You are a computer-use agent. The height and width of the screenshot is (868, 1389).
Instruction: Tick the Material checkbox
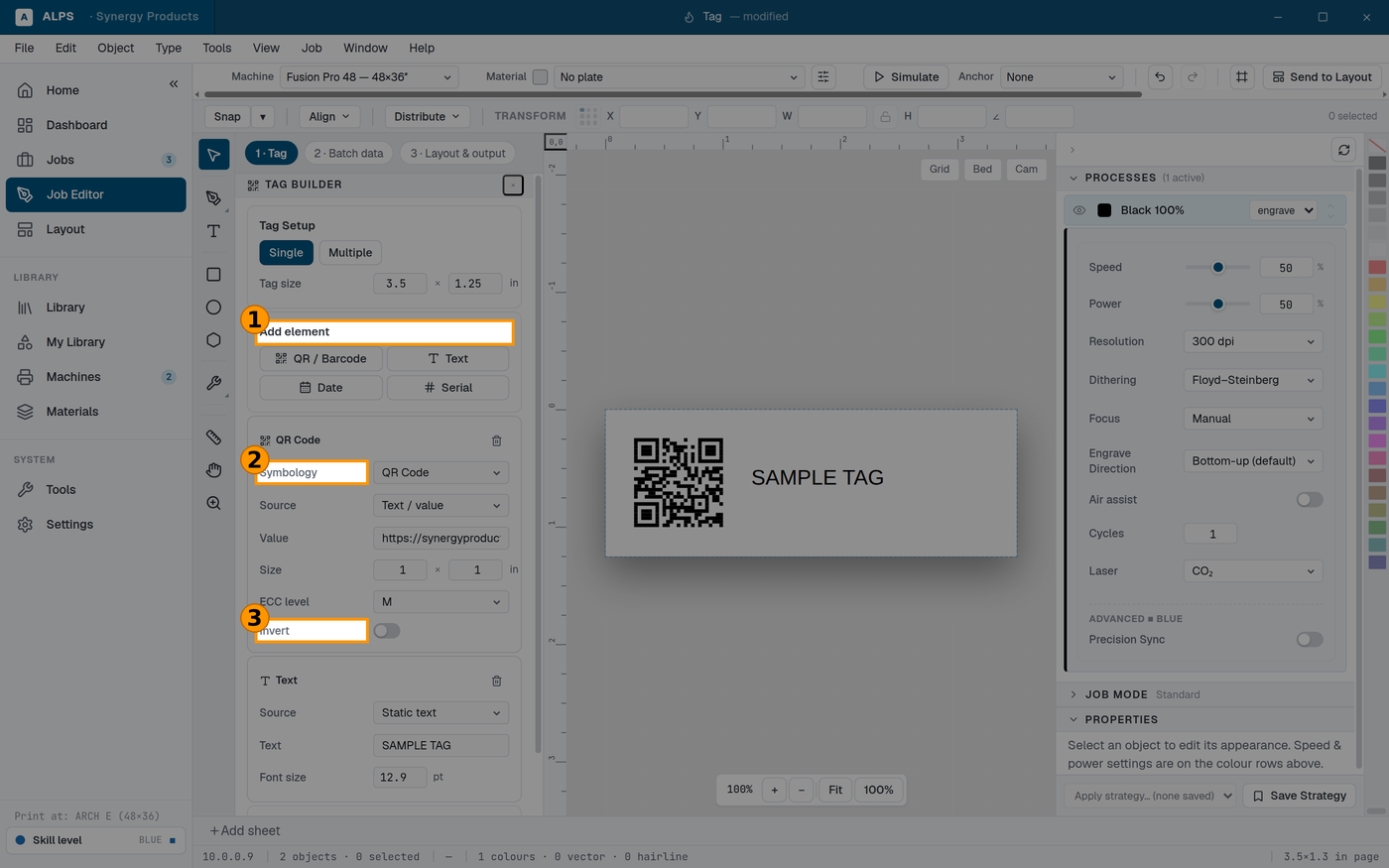pos(540,76)
